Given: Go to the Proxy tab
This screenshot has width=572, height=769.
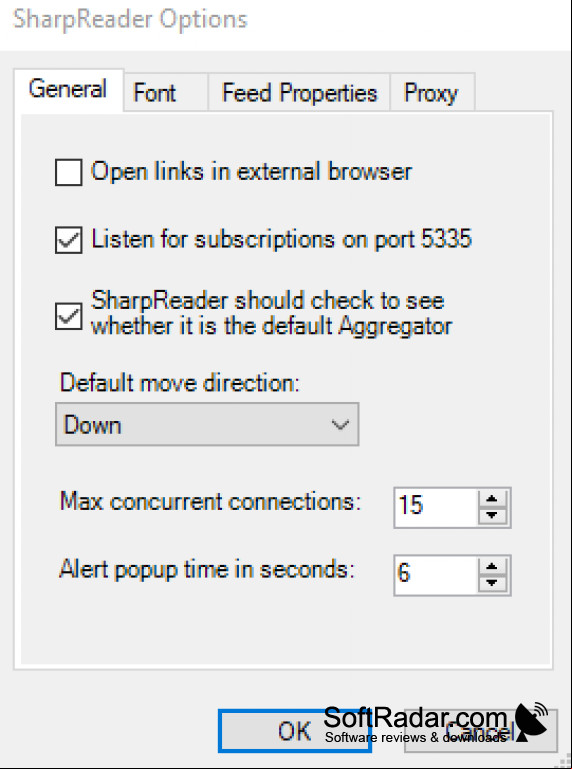Looking at the screenshot, I should click(432, 92).
